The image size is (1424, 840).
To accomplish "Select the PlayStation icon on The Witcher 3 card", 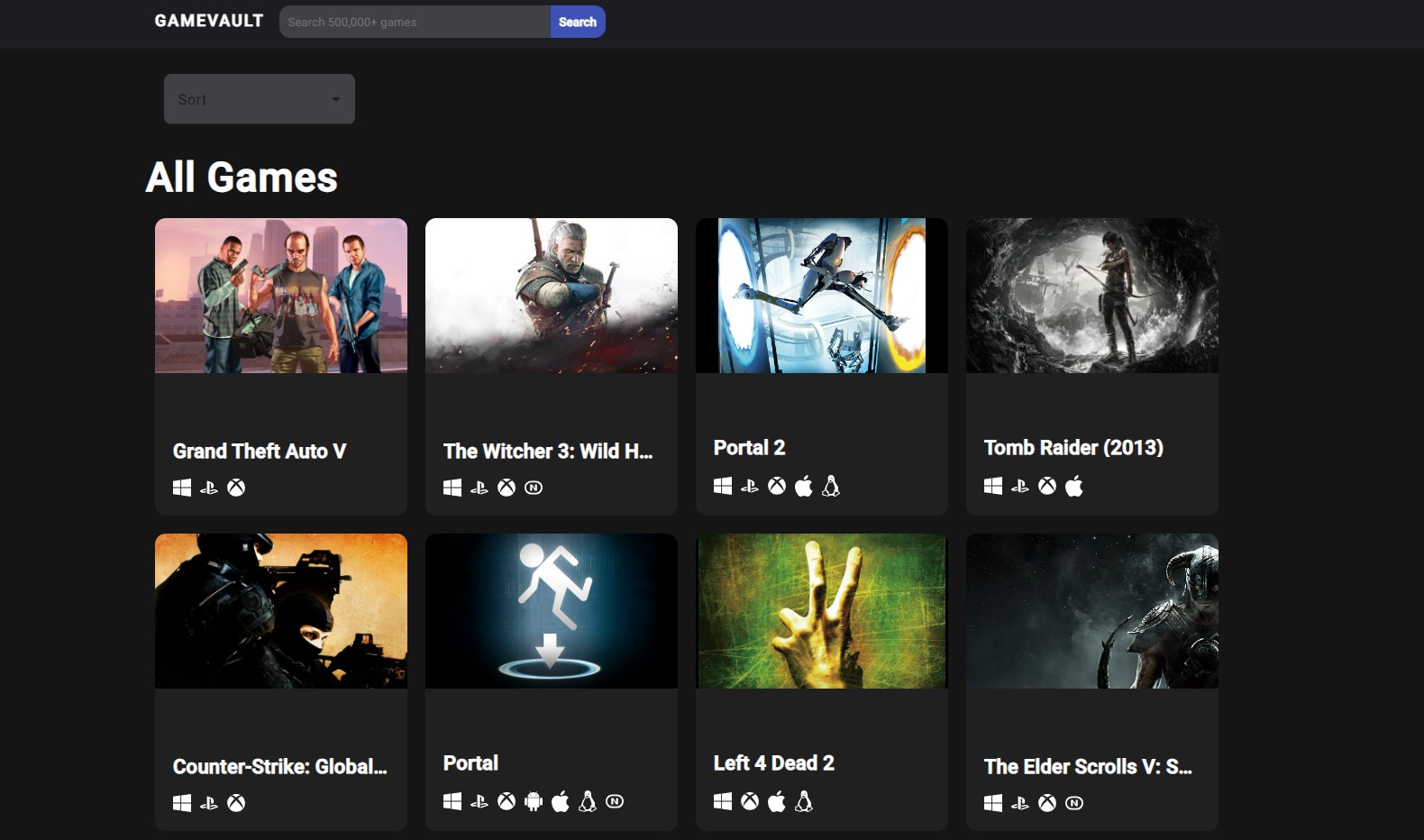I will coord(479,488).
